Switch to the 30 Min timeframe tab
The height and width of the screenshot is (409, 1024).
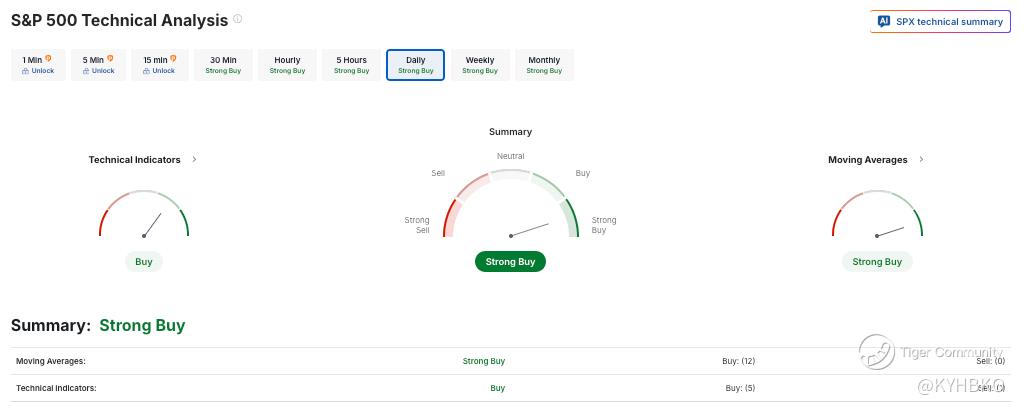tap(223, 65)
